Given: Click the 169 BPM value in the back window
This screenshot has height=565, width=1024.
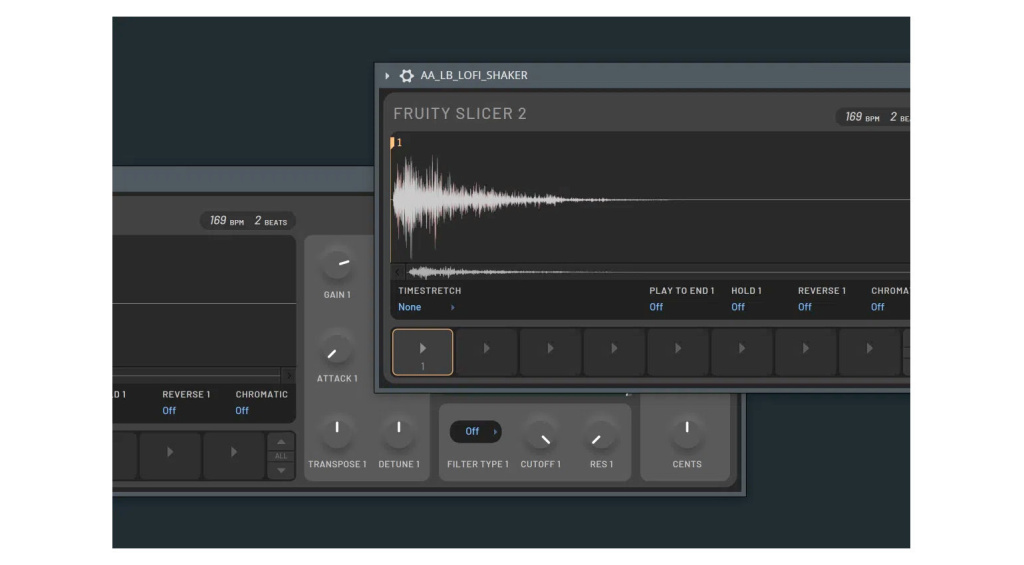Looking at the screenshot, I should coord(227,221).
